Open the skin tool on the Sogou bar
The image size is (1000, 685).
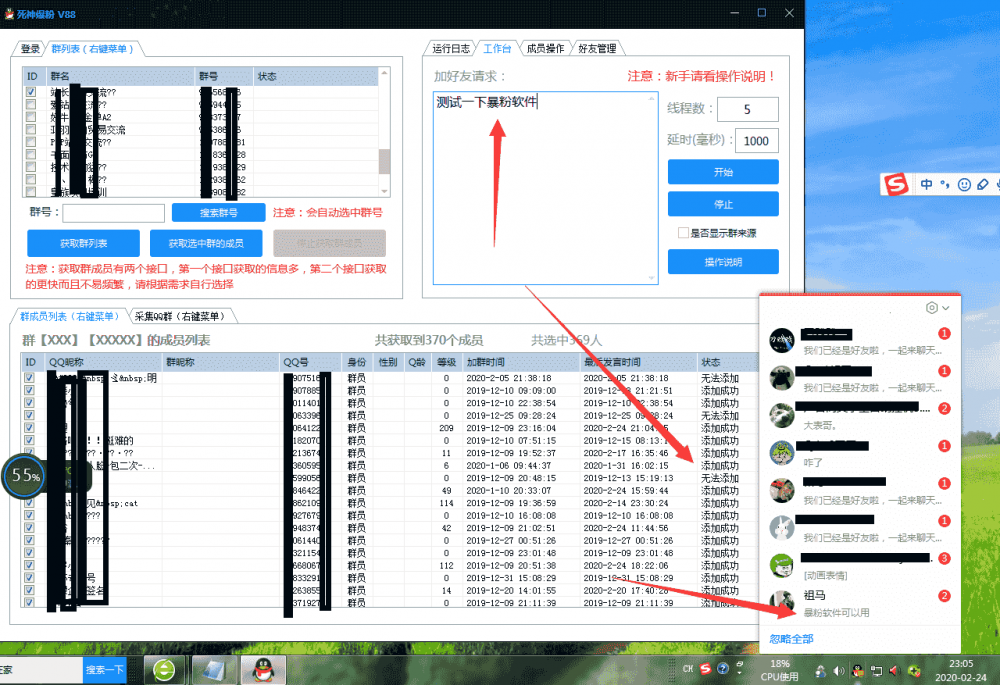(983, 184)
